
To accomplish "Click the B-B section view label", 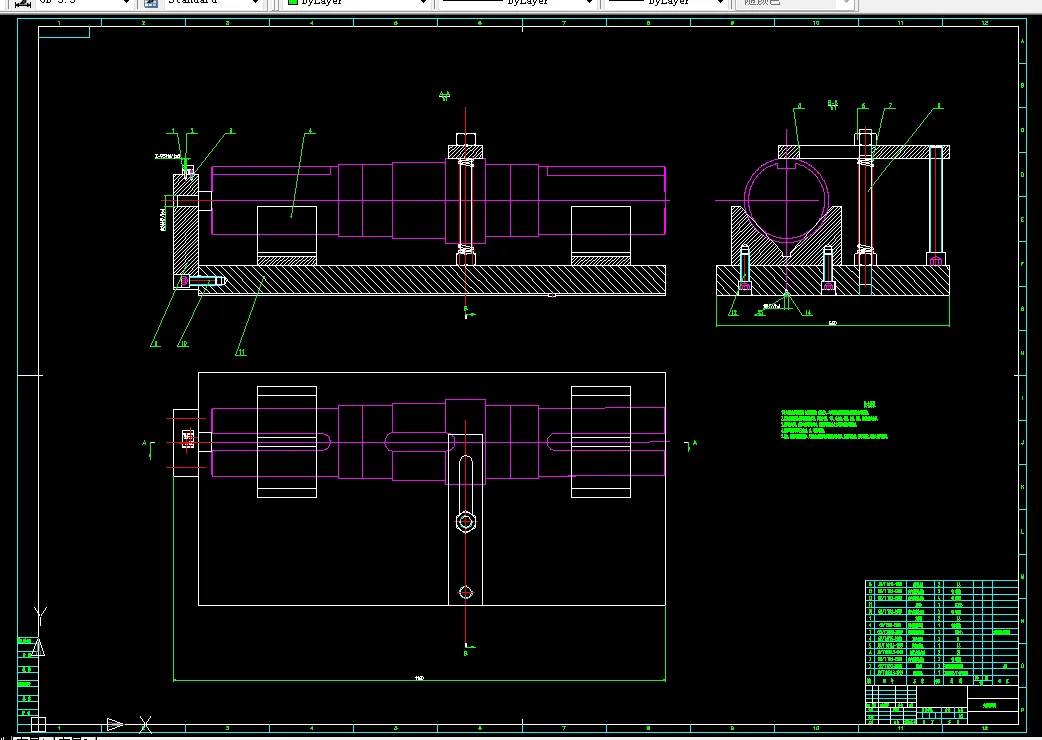I will tap(833, 104).
